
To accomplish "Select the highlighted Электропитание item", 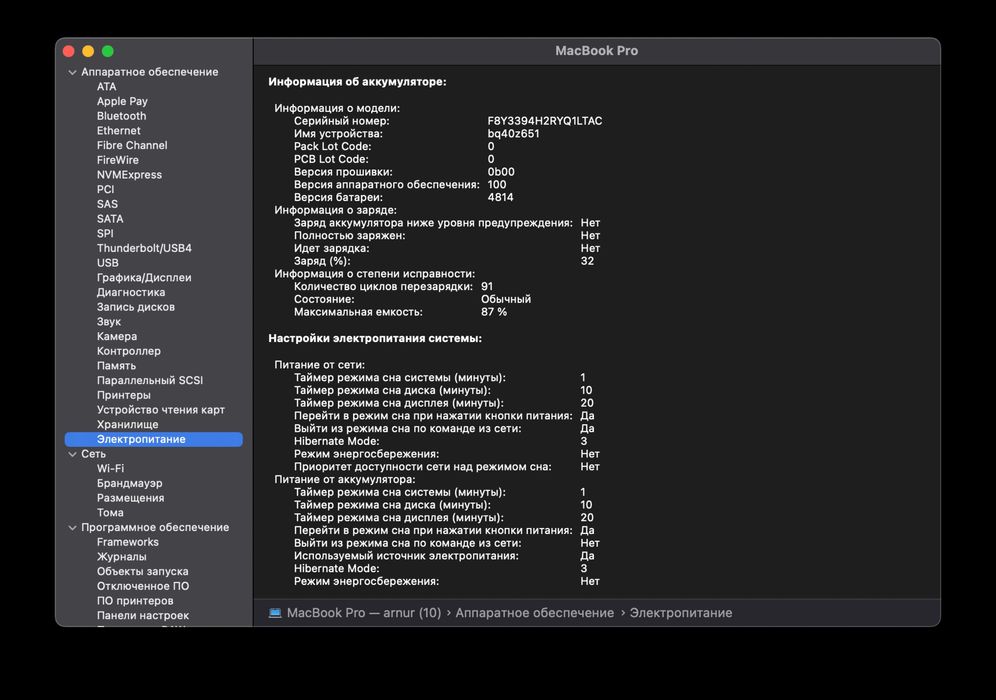I will pyautogui.click(x=154, y=439).
